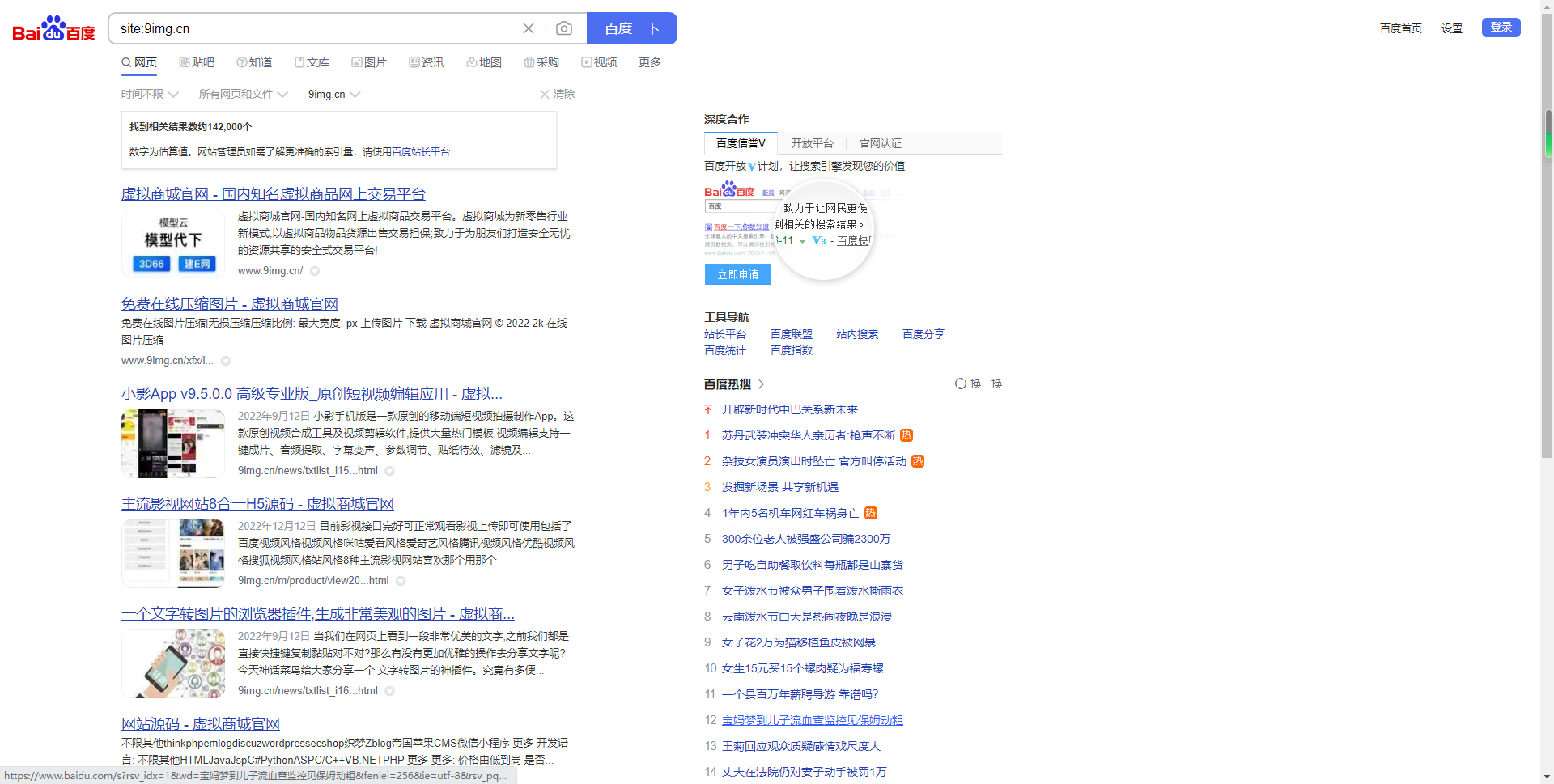Click icon after 9img.cn/news/txtlist_i15...html
This screenshot has width=1554, height=784.
(389, 471)
